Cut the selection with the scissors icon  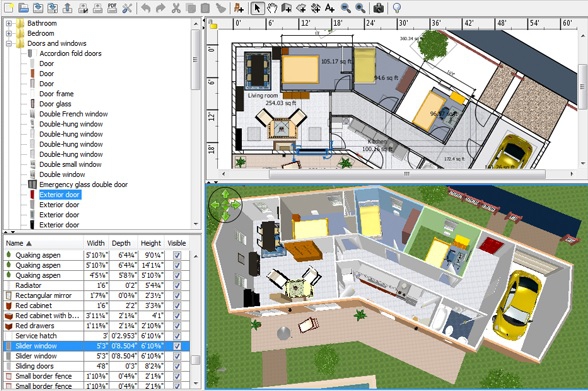[176, 7]
